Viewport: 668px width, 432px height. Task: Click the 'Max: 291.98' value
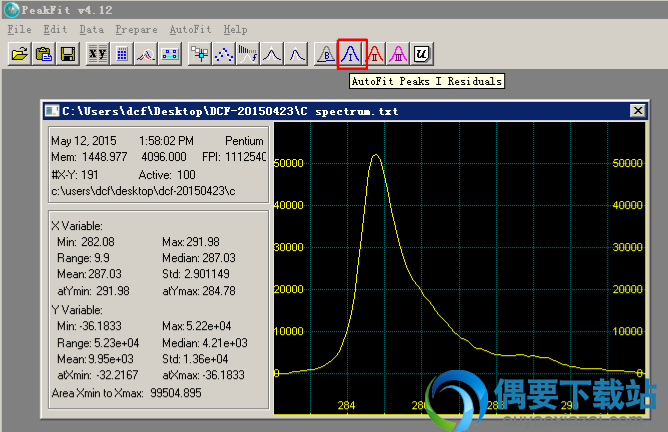[x=190, y=242]
